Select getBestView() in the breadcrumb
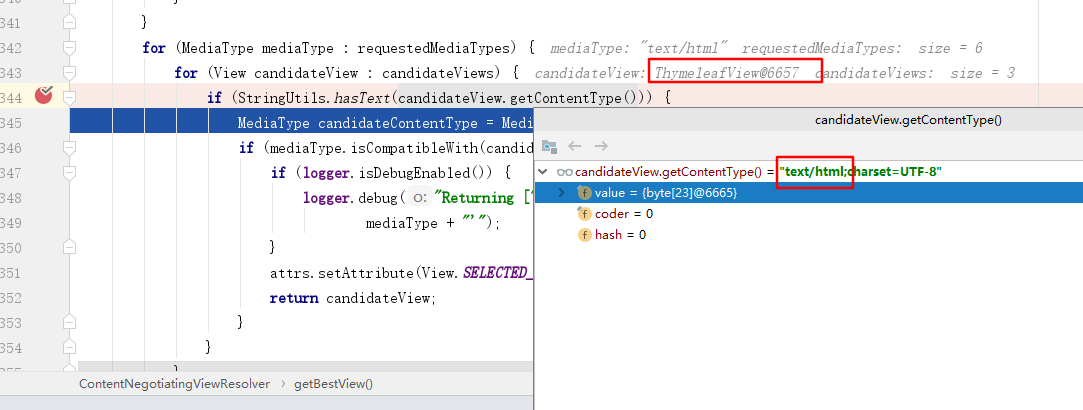 click(x=333, y=384)
